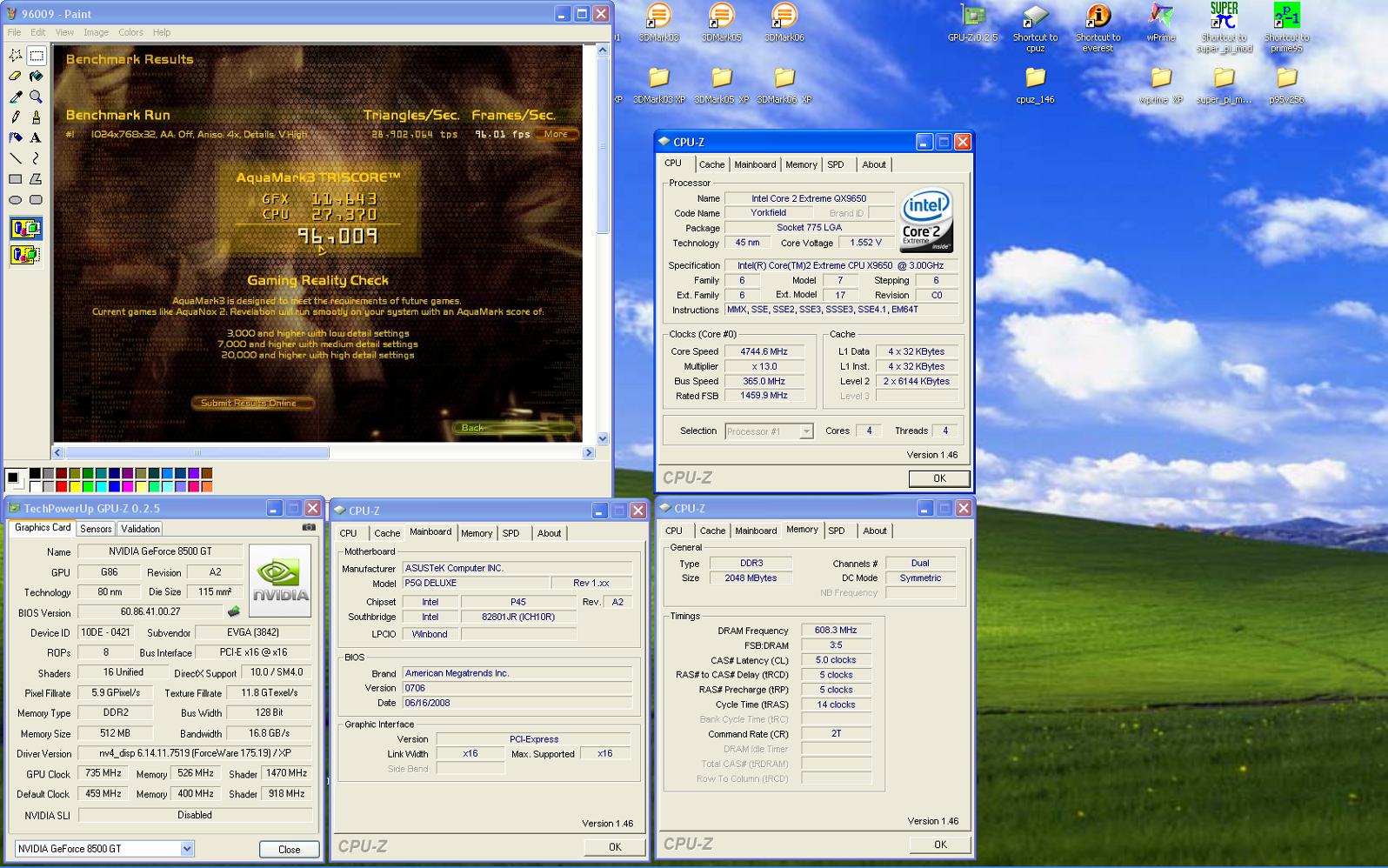This screenshot has height=868, width=1388.
Task: Open the File menu in Paint
Action: coord(15,32)
